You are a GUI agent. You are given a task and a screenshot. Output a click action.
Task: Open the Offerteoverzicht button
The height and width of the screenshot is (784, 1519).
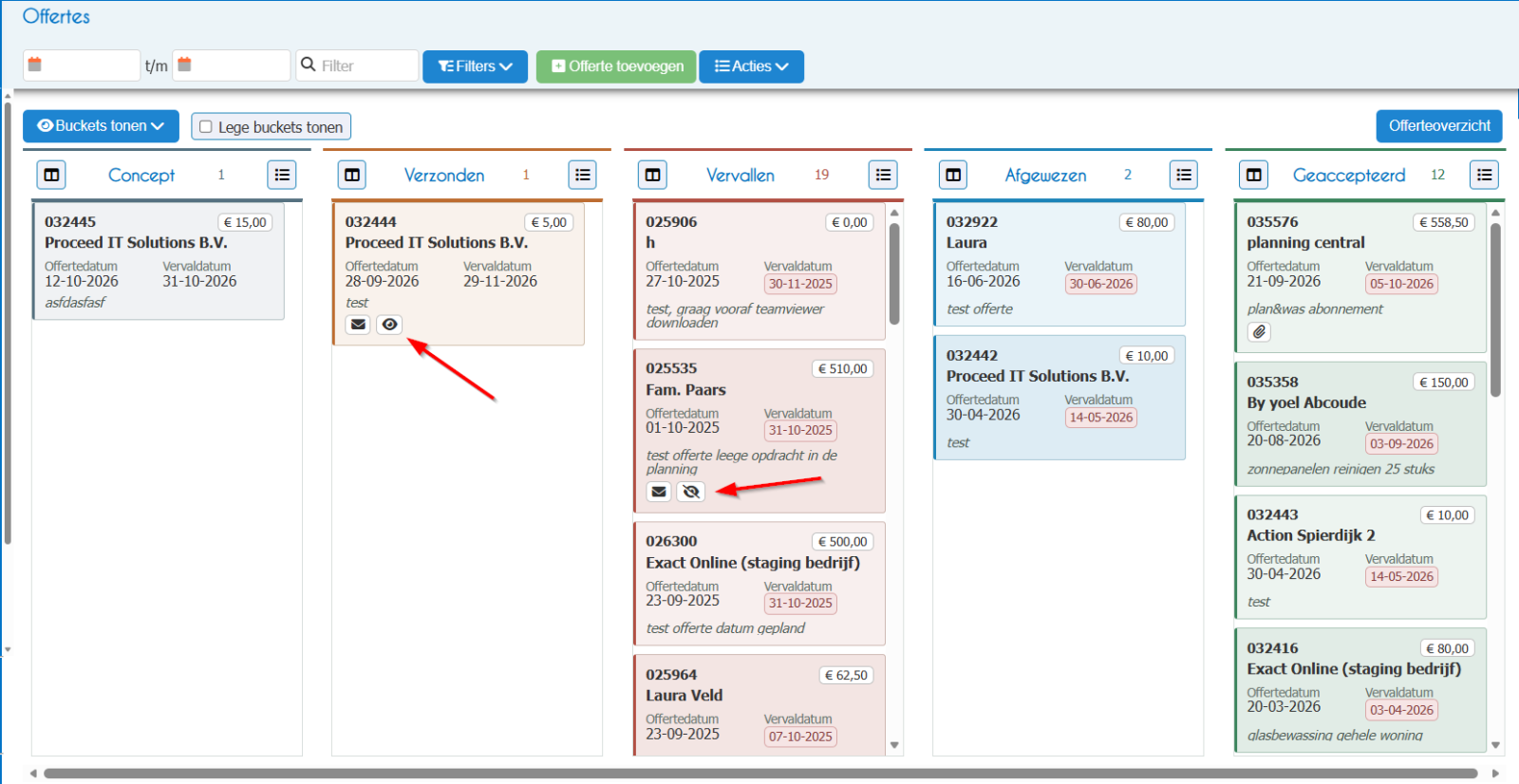1439,126
